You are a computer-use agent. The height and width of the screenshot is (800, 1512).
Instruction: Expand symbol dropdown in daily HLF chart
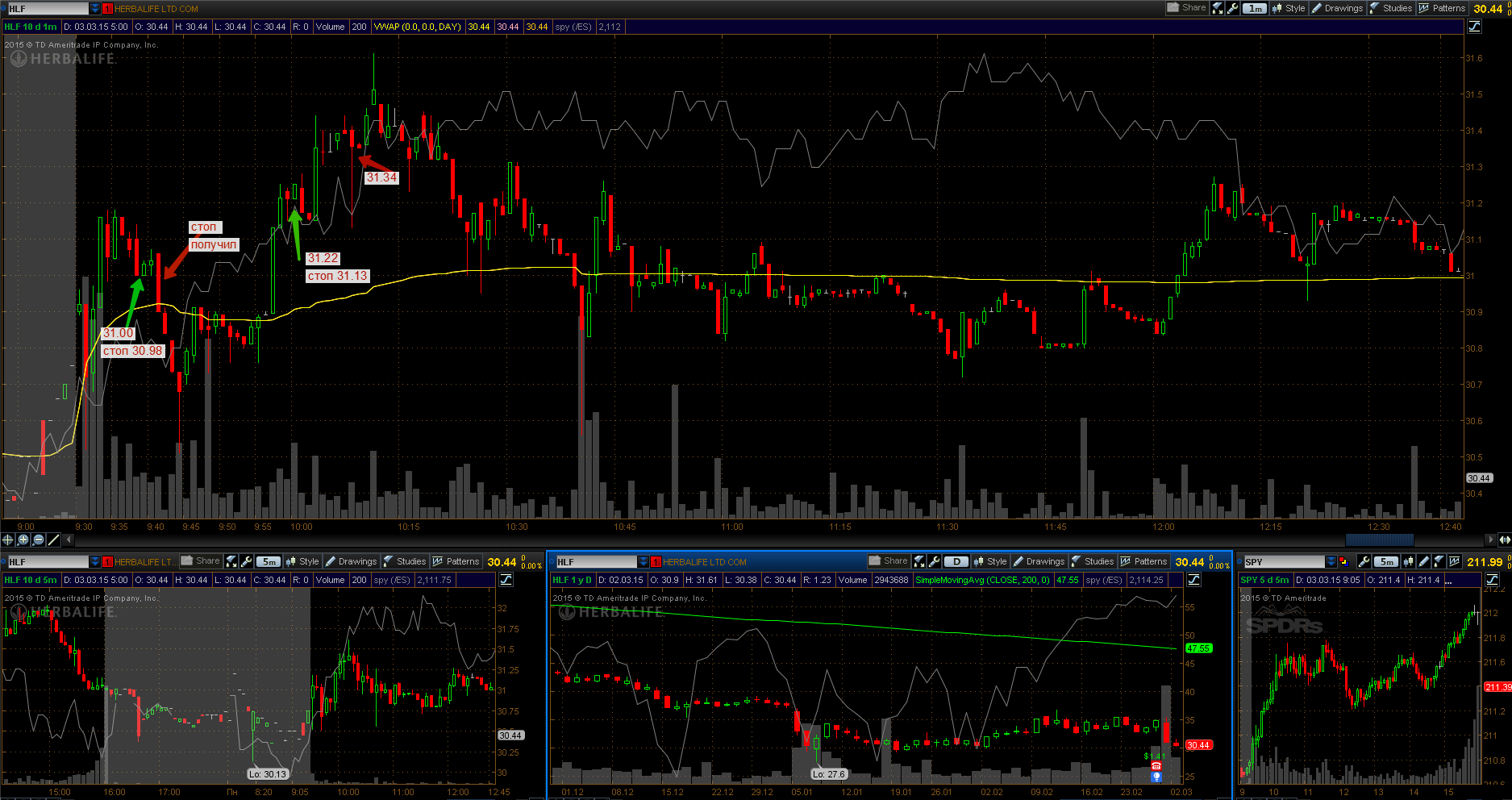[x=643, y=562]
